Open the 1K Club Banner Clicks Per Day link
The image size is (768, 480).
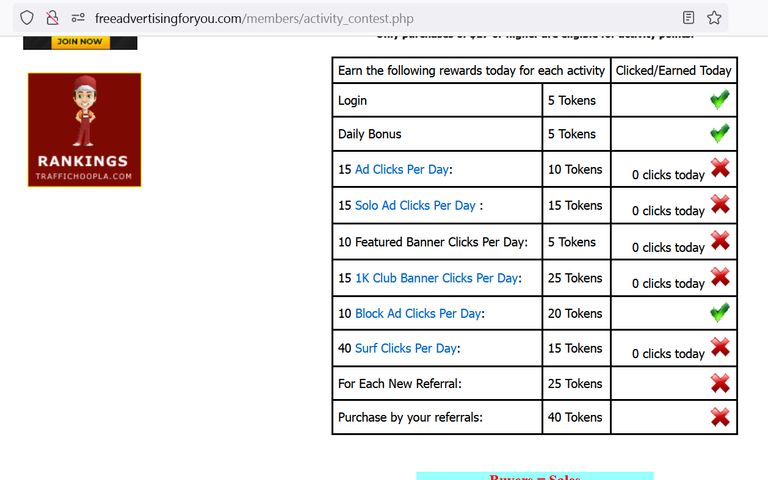pos(436,278)
